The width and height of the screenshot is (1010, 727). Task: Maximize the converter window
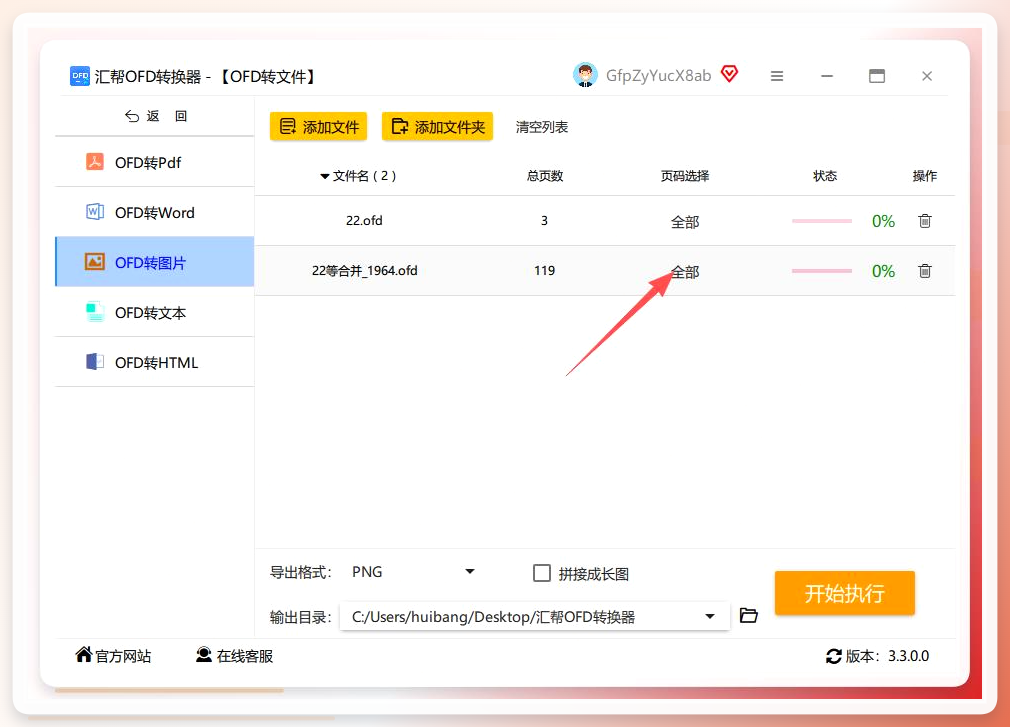[x=877, y=76]
